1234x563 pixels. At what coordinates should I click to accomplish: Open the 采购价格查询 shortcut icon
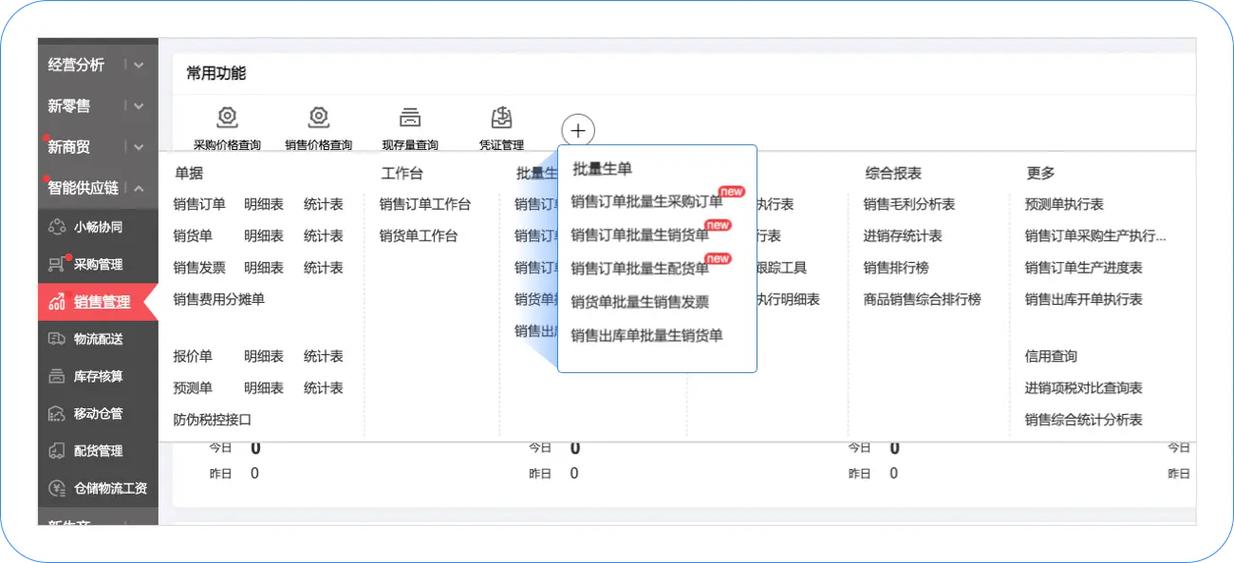click(227, 117)
